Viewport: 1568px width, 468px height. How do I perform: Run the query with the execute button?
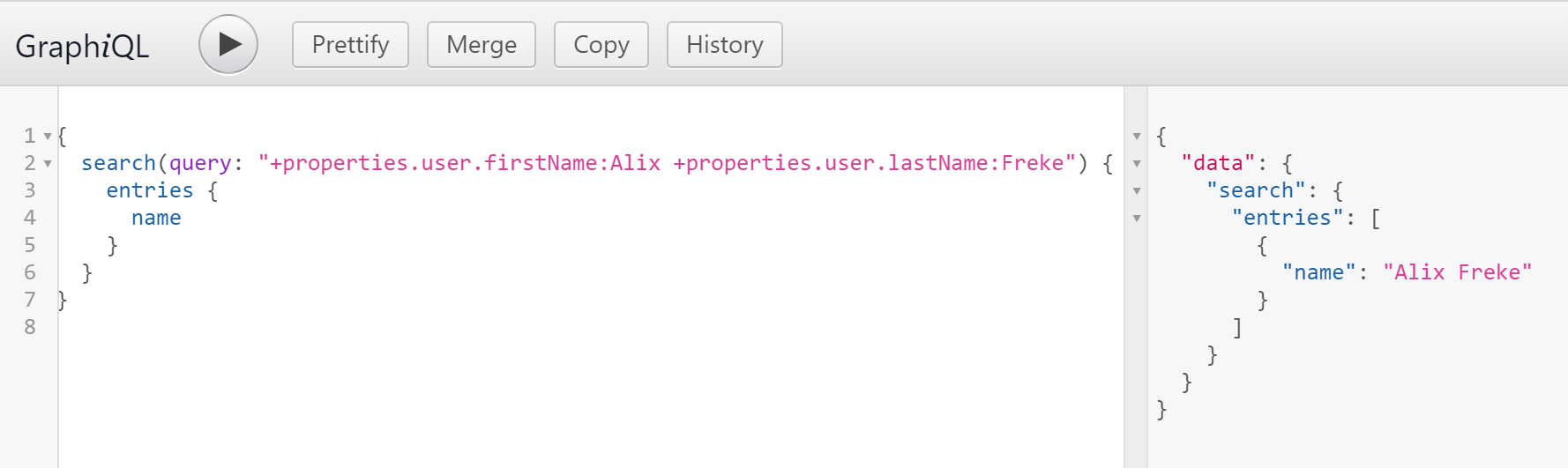(228, 45)
